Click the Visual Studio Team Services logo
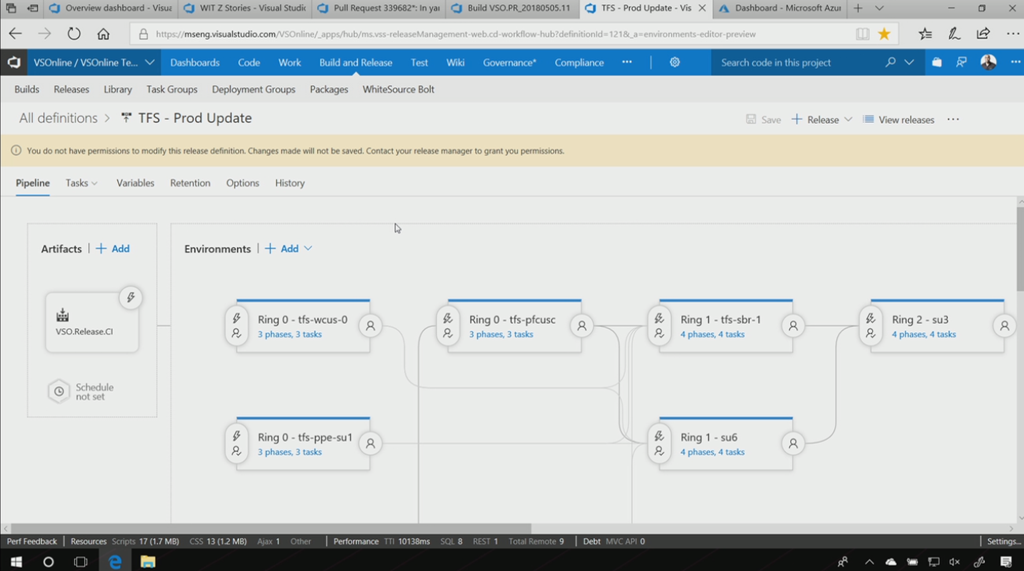The image size is (1024, 571). click(14, 63)
